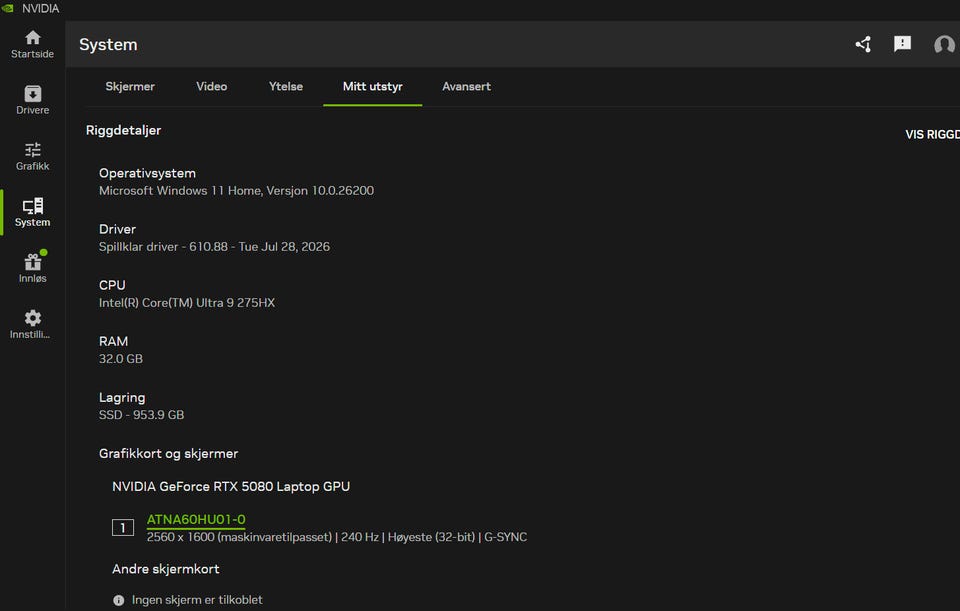960x611 pixels.
Task: Switch to the Skjermer tab
Action: [130, 86]
